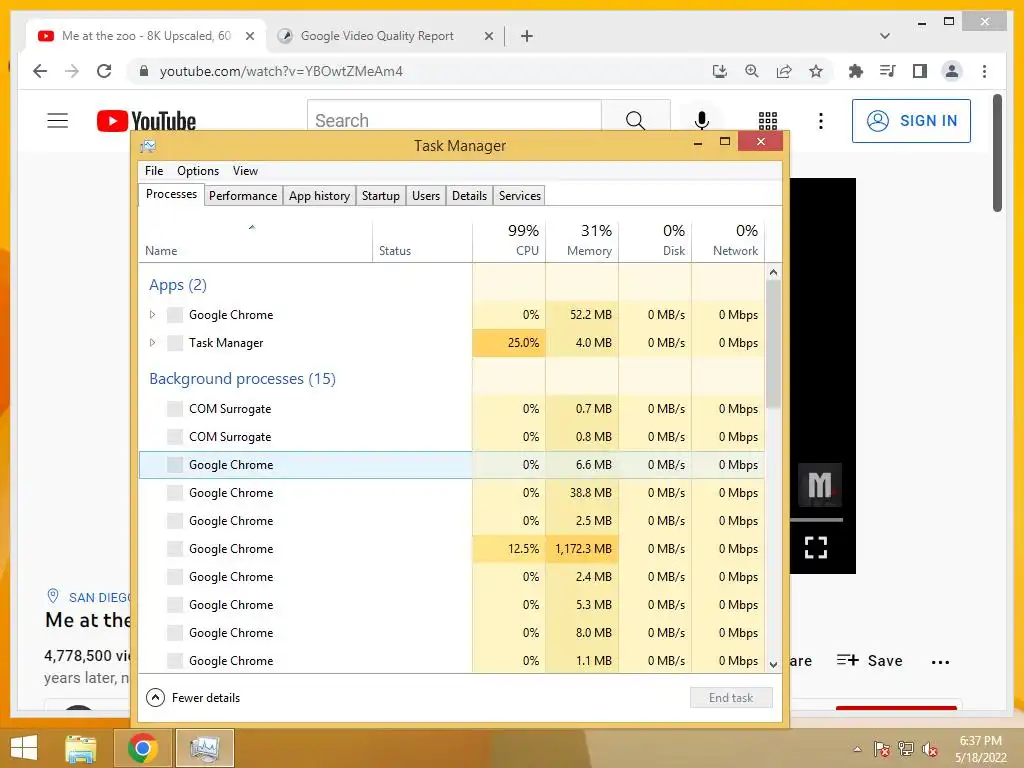Switch to the App history tab

pyautogui.click(x=319, y=196)
